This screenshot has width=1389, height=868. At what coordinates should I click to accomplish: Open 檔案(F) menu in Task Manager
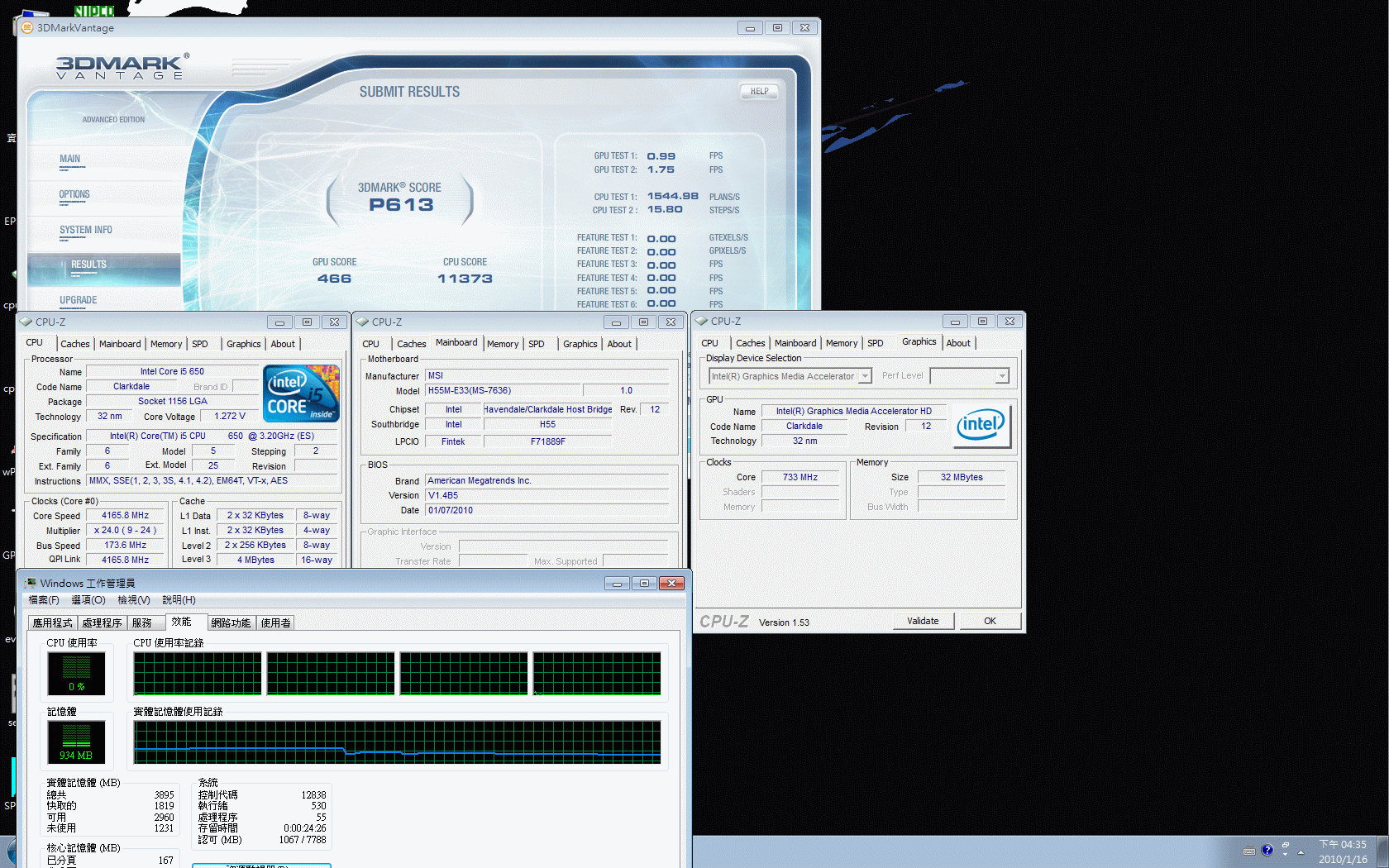[44, 600]
